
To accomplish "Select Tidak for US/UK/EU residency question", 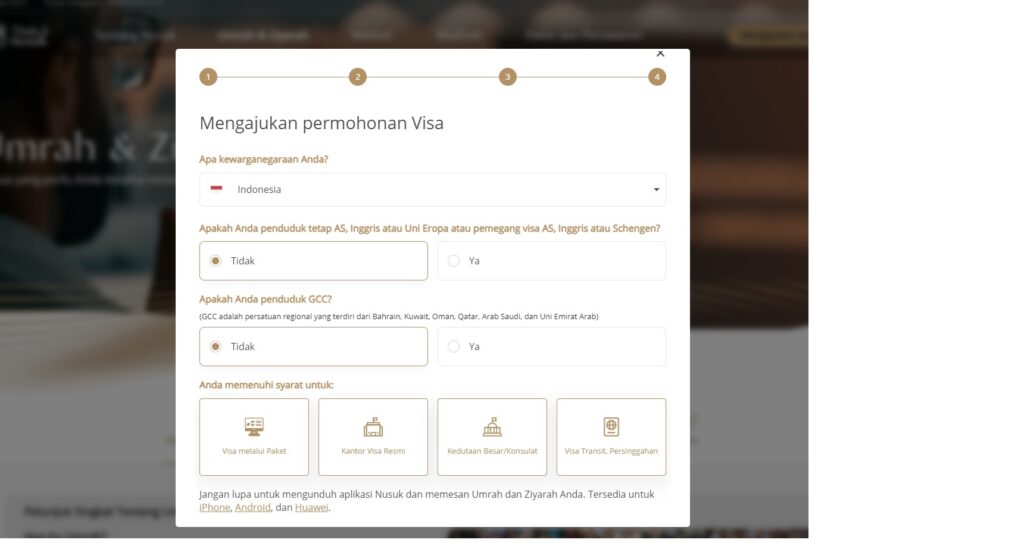I will 313,261.
